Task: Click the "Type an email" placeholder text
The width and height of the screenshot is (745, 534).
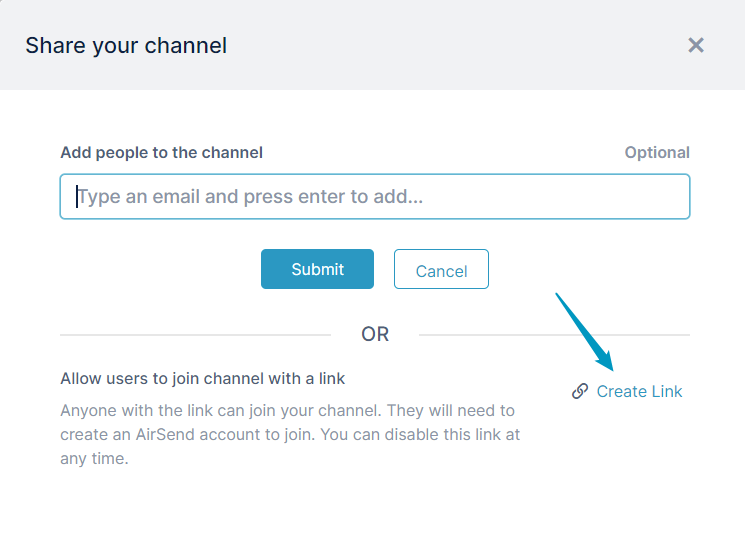Action: [250, 196]
